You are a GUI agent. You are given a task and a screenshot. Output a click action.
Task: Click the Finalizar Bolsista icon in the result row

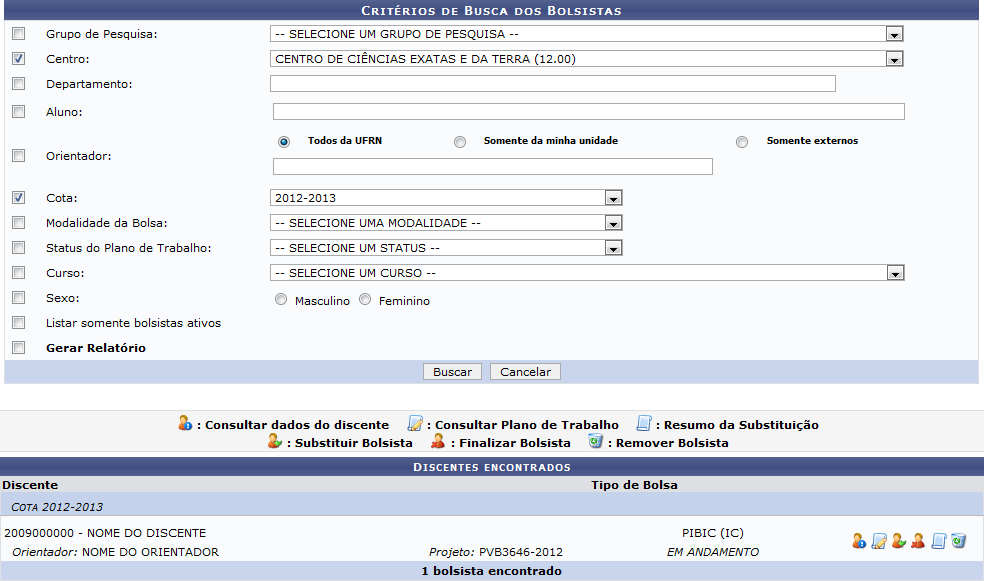tap(918, 540)
